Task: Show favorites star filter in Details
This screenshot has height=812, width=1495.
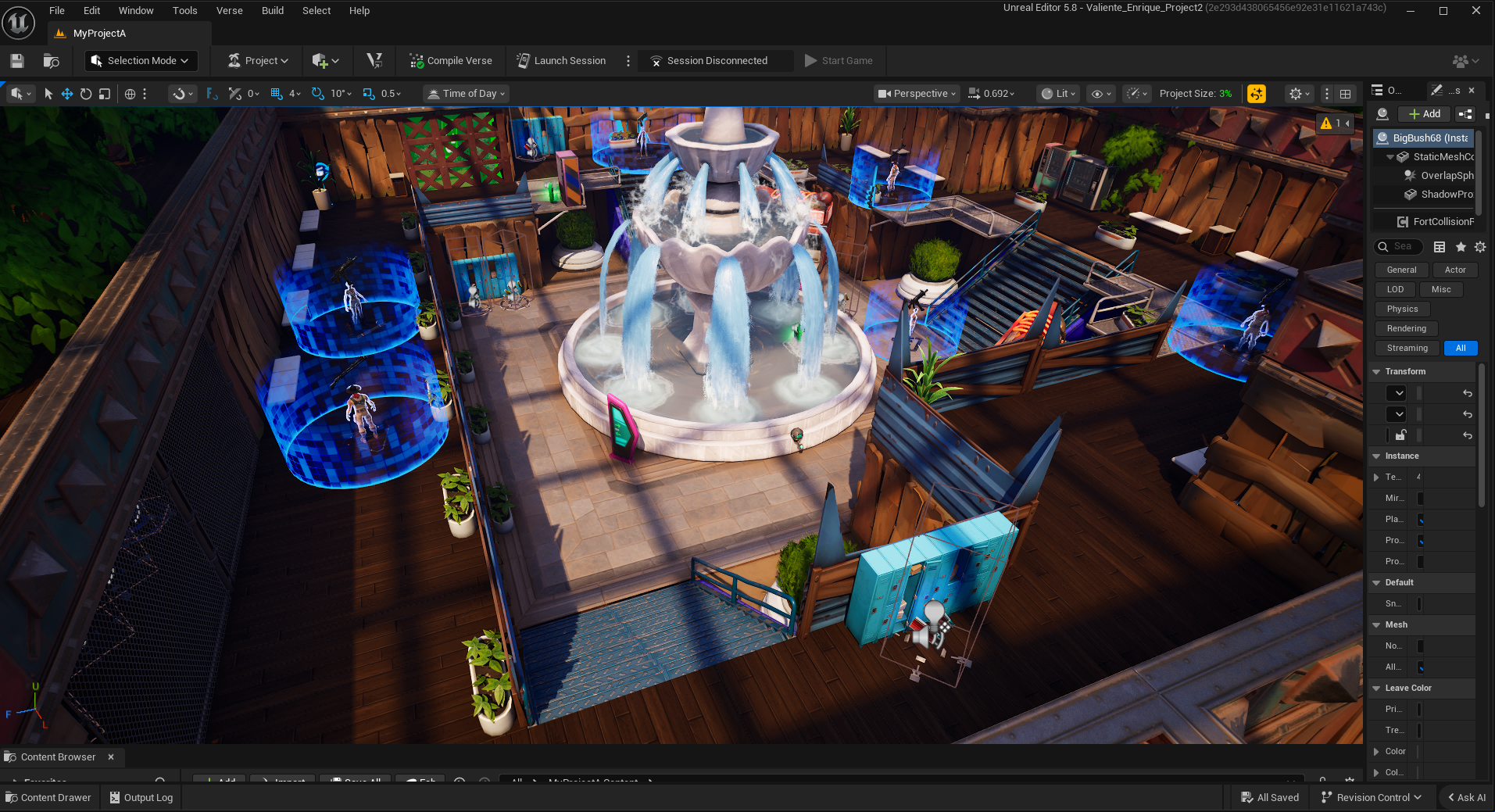Action: tap(1461, 247)
